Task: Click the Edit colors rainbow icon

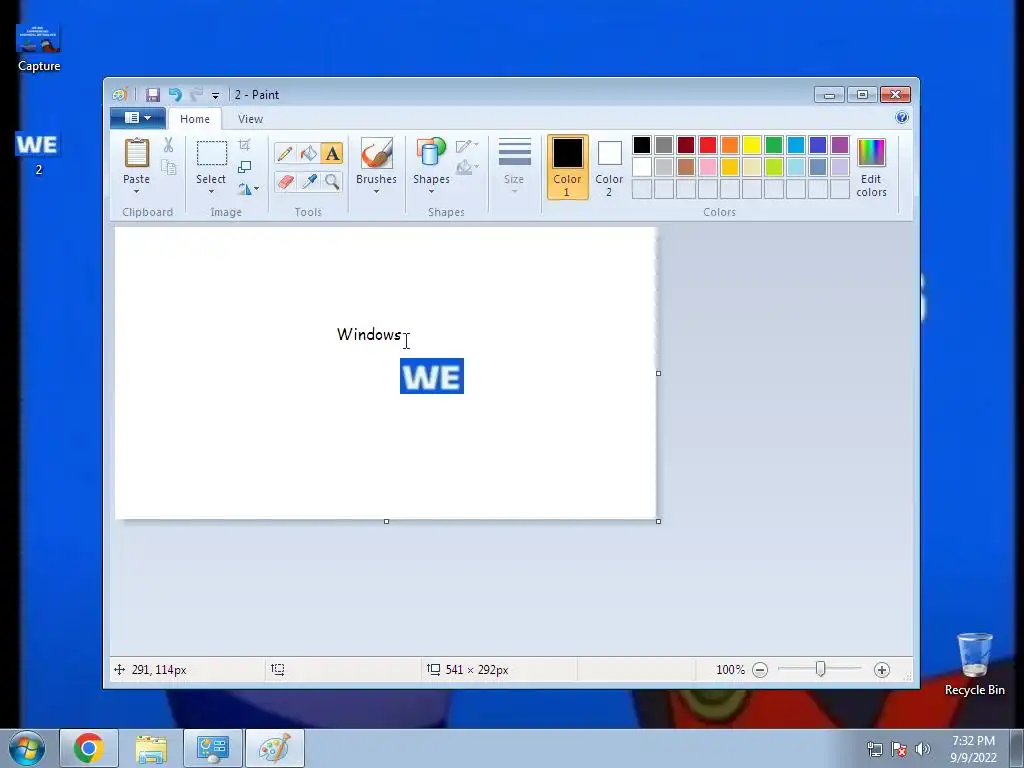Action: pyautogui.click(x=871, y=153)
